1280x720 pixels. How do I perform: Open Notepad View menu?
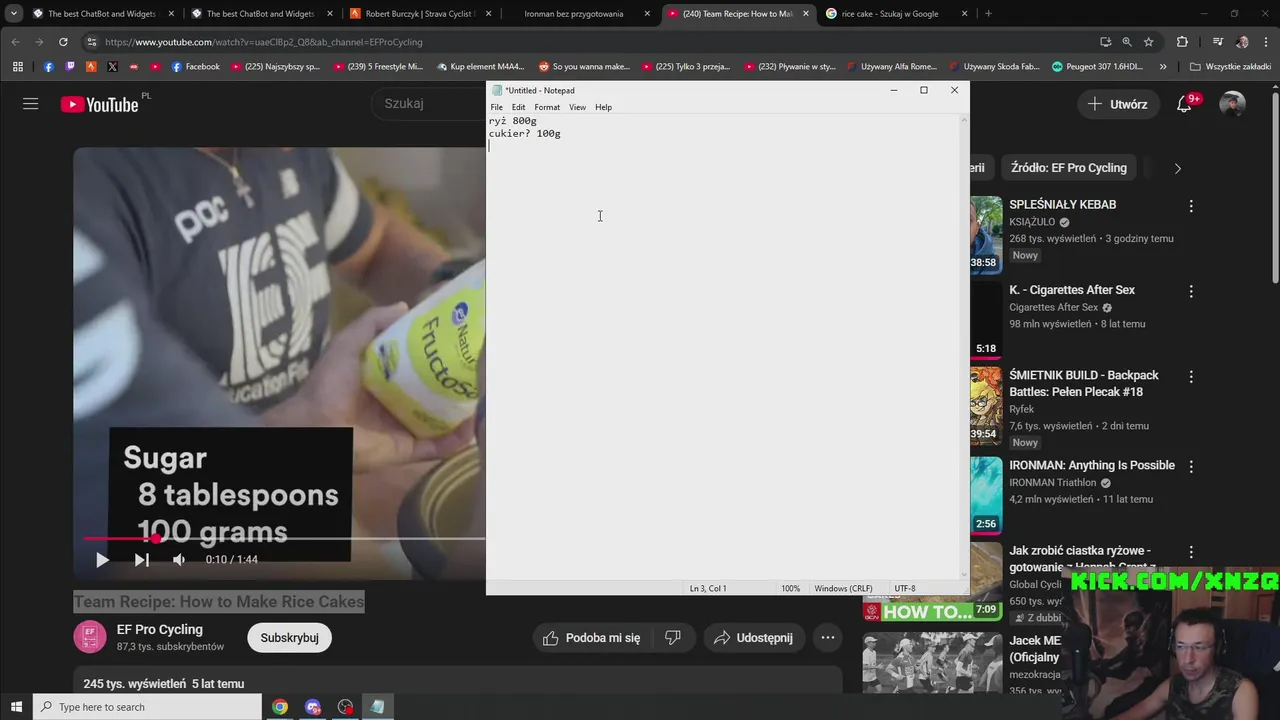coord(577,107)
